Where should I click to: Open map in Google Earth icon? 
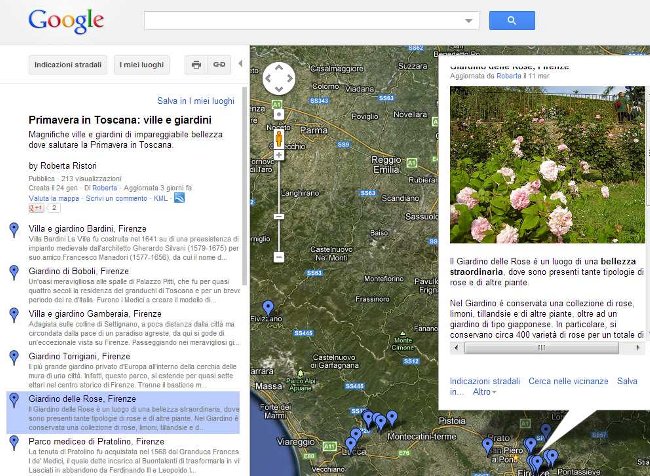pos(179,198)
